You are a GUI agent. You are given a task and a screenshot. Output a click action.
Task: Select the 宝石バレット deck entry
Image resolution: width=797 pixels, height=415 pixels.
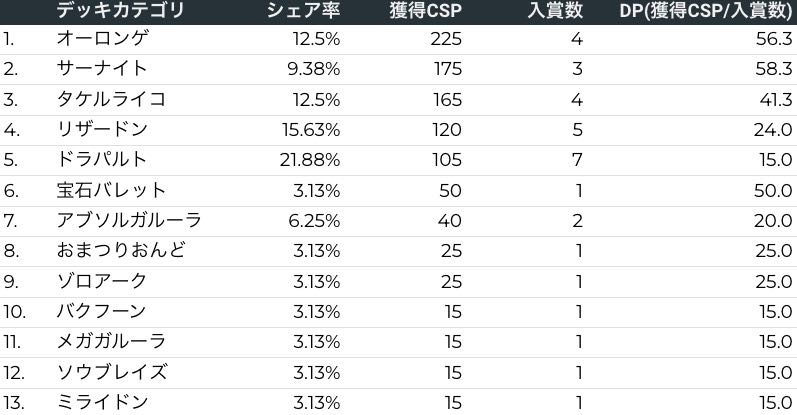111,190
